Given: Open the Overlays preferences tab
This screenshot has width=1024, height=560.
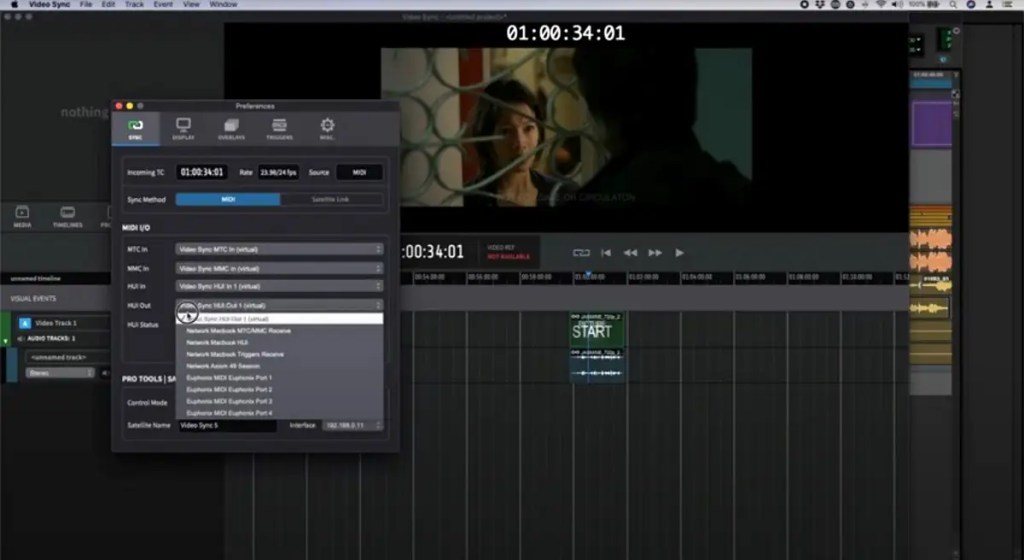Looking at the screenshot, I should [231, 129].
